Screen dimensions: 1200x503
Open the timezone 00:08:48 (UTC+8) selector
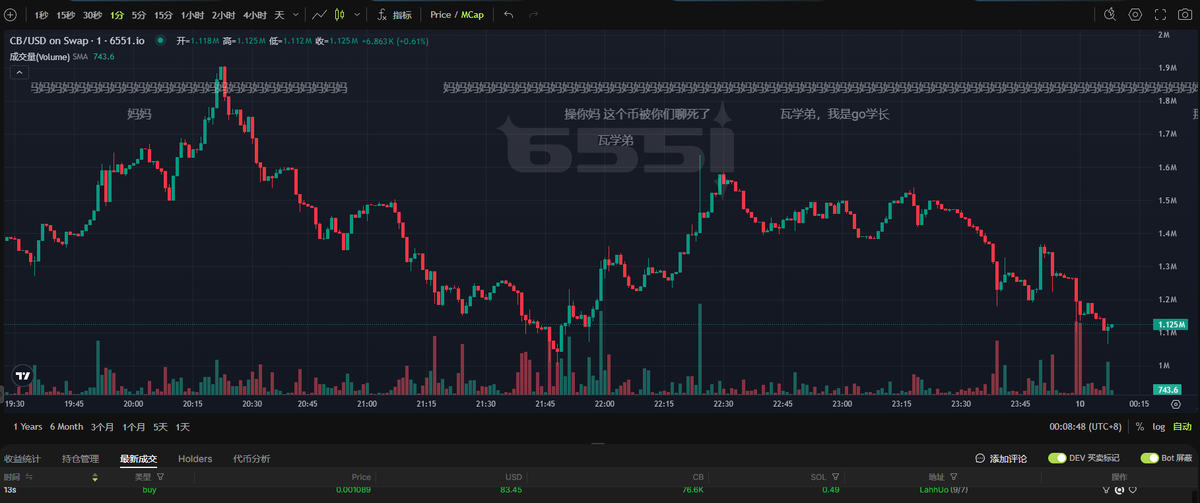[1085, 426]
